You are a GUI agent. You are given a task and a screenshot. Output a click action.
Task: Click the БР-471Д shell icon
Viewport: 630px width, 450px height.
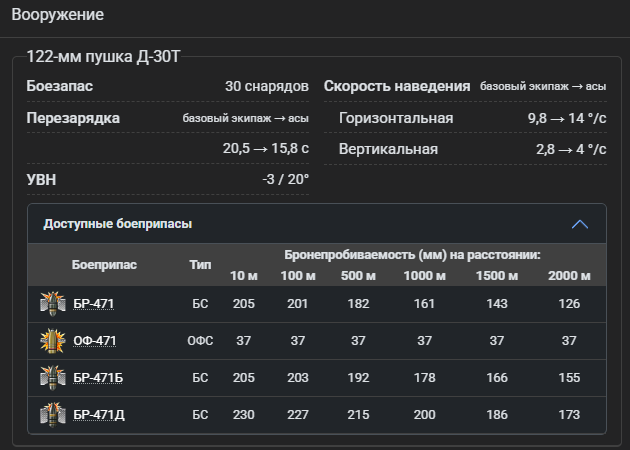pos(53,415)
